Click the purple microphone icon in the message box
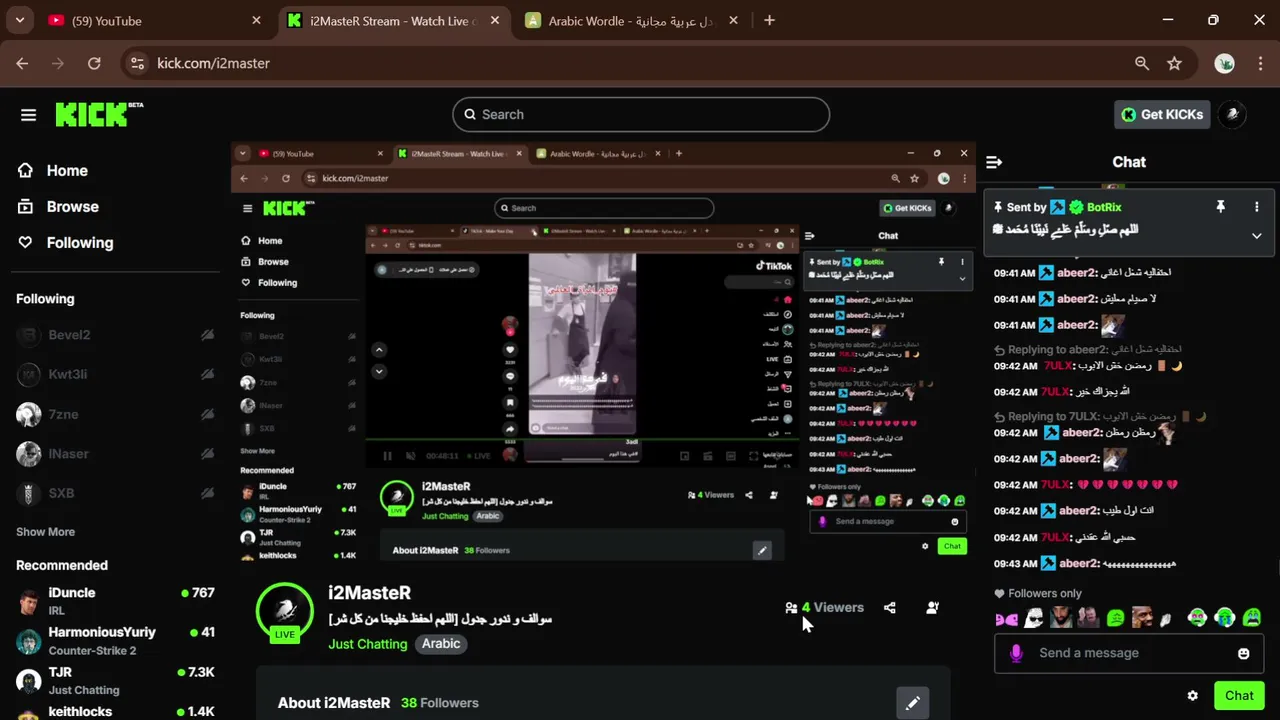 1016,653
